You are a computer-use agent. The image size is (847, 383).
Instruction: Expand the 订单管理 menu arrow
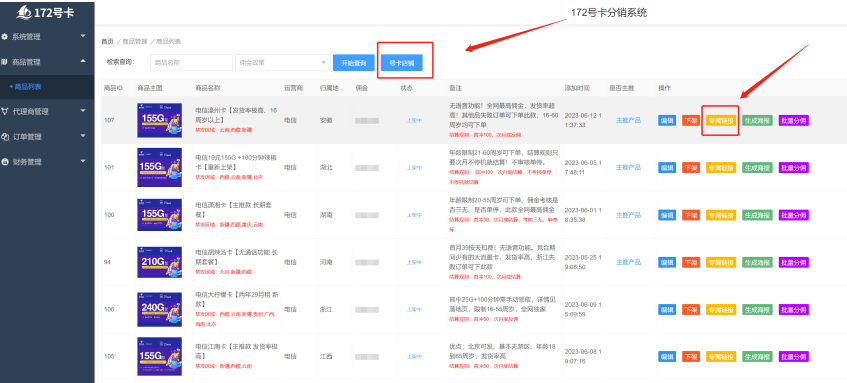tap(83, 136)
